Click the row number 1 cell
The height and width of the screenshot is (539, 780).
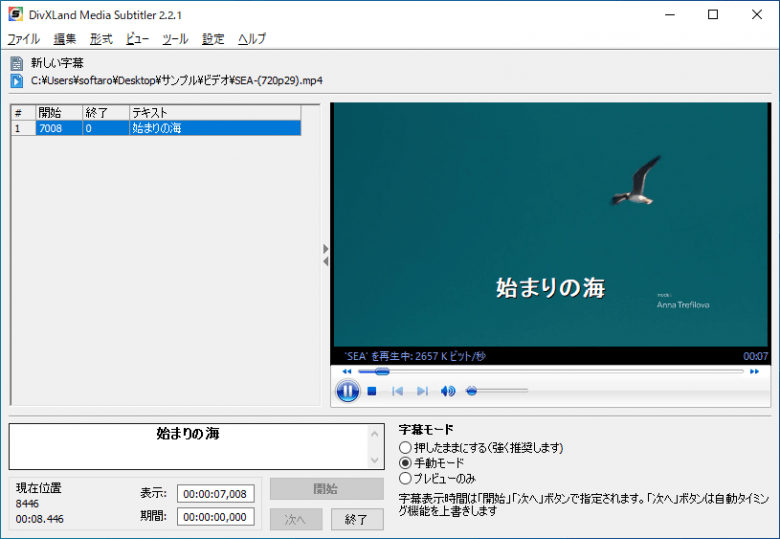pos(23,128)
